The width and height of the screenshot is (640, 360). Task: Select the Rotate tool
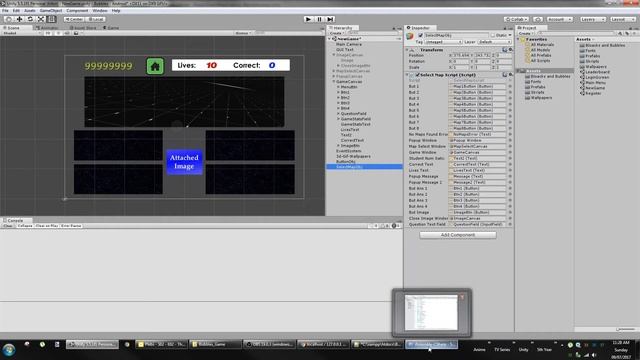(30, 19)
